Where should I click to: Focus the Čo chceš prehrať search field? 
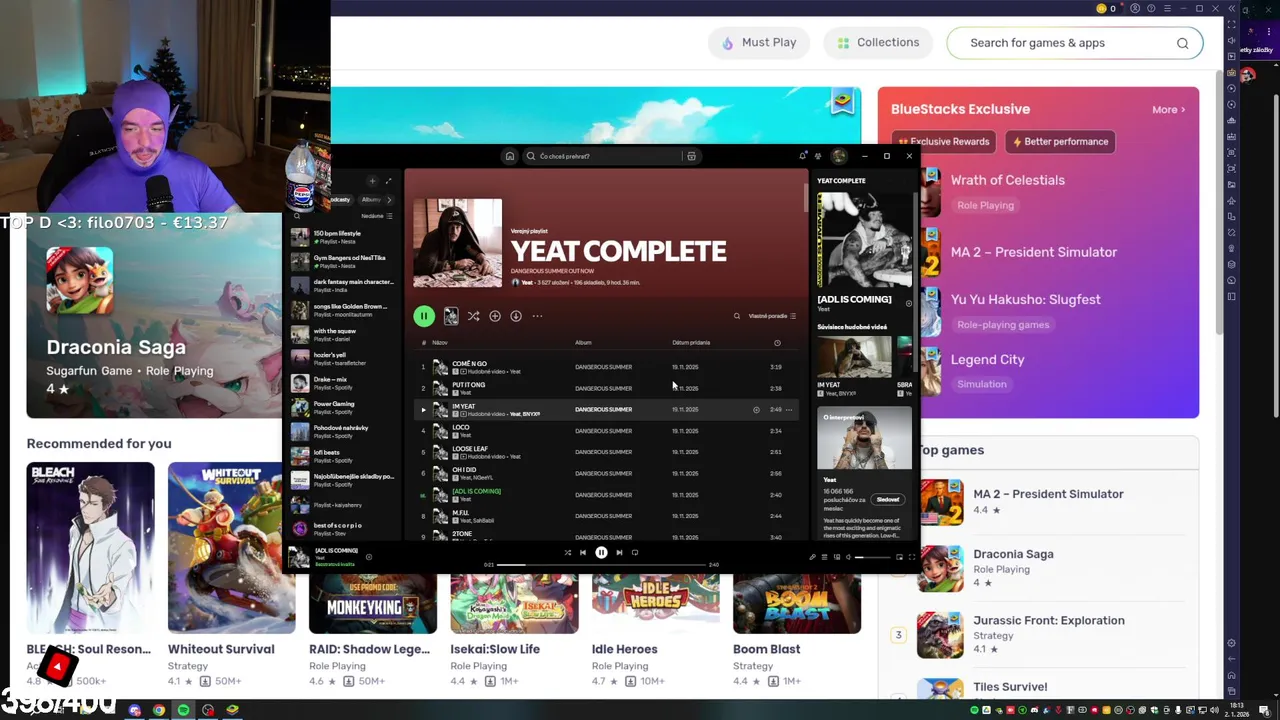pos(603,156)
